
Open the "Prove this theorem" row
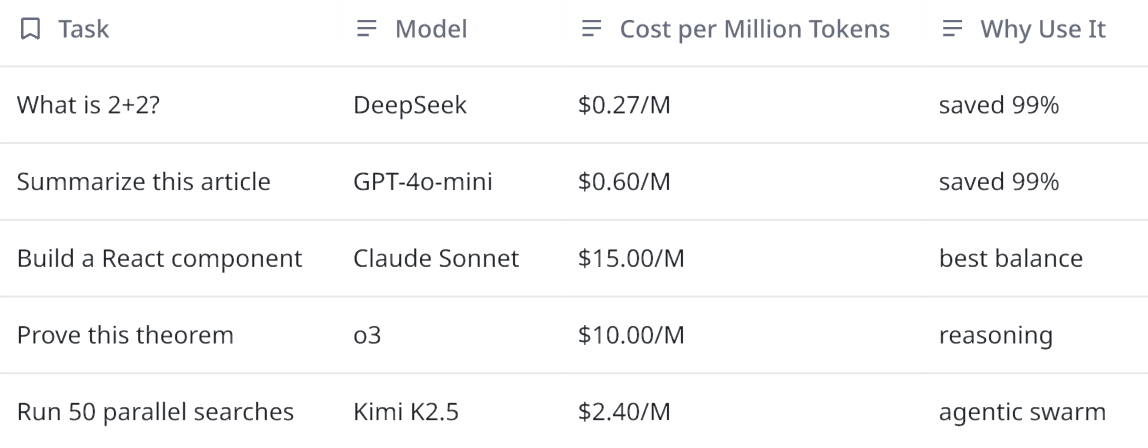(x=125, y=335)
